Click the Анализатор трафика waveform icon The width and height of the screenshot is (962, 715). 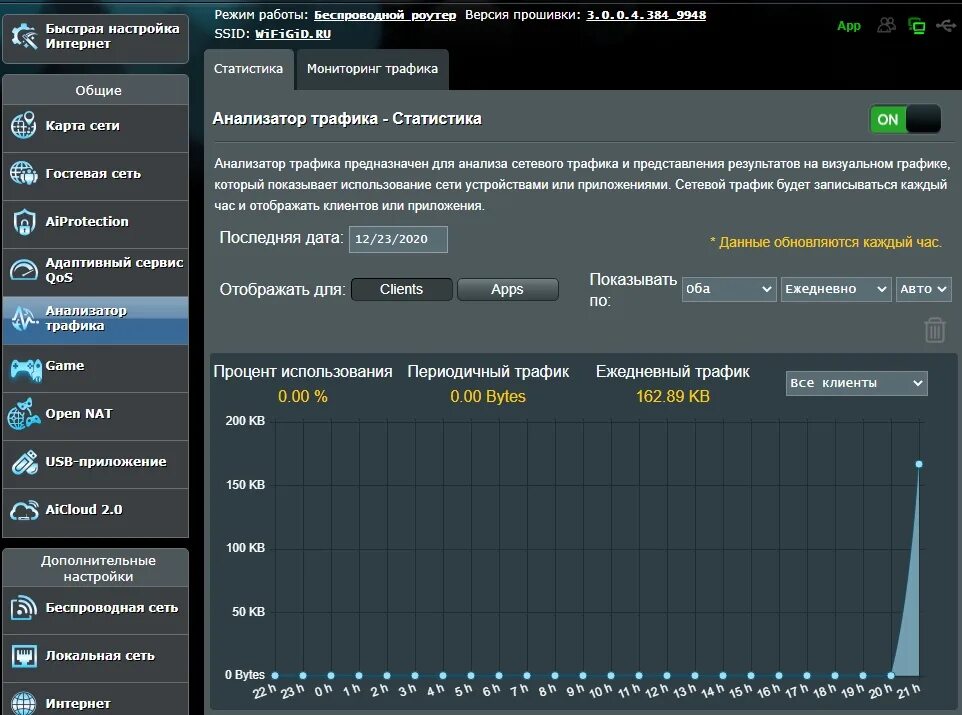tap(23, 318)
